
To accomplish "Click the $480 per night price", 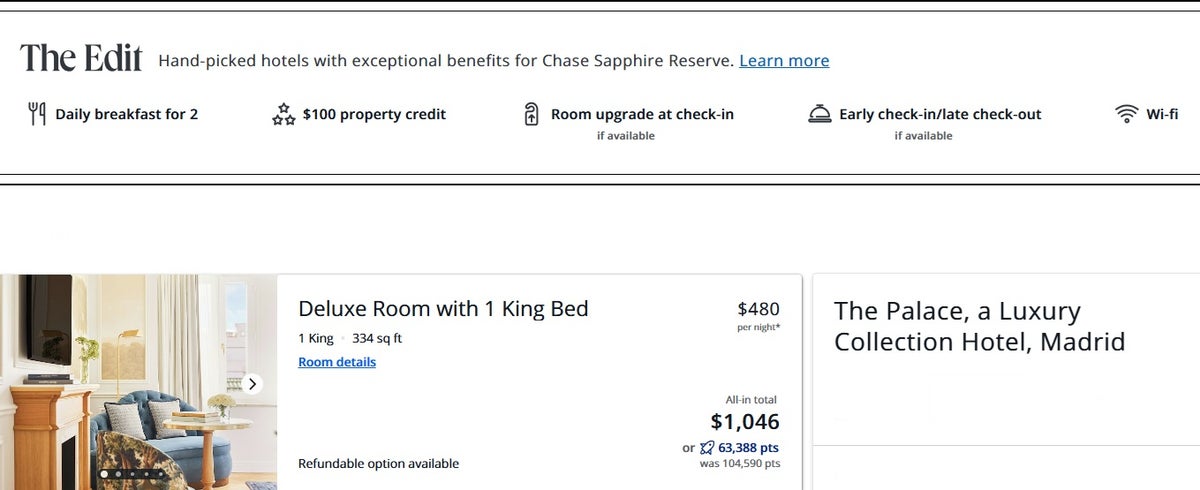I will click(x=758, y=310).
